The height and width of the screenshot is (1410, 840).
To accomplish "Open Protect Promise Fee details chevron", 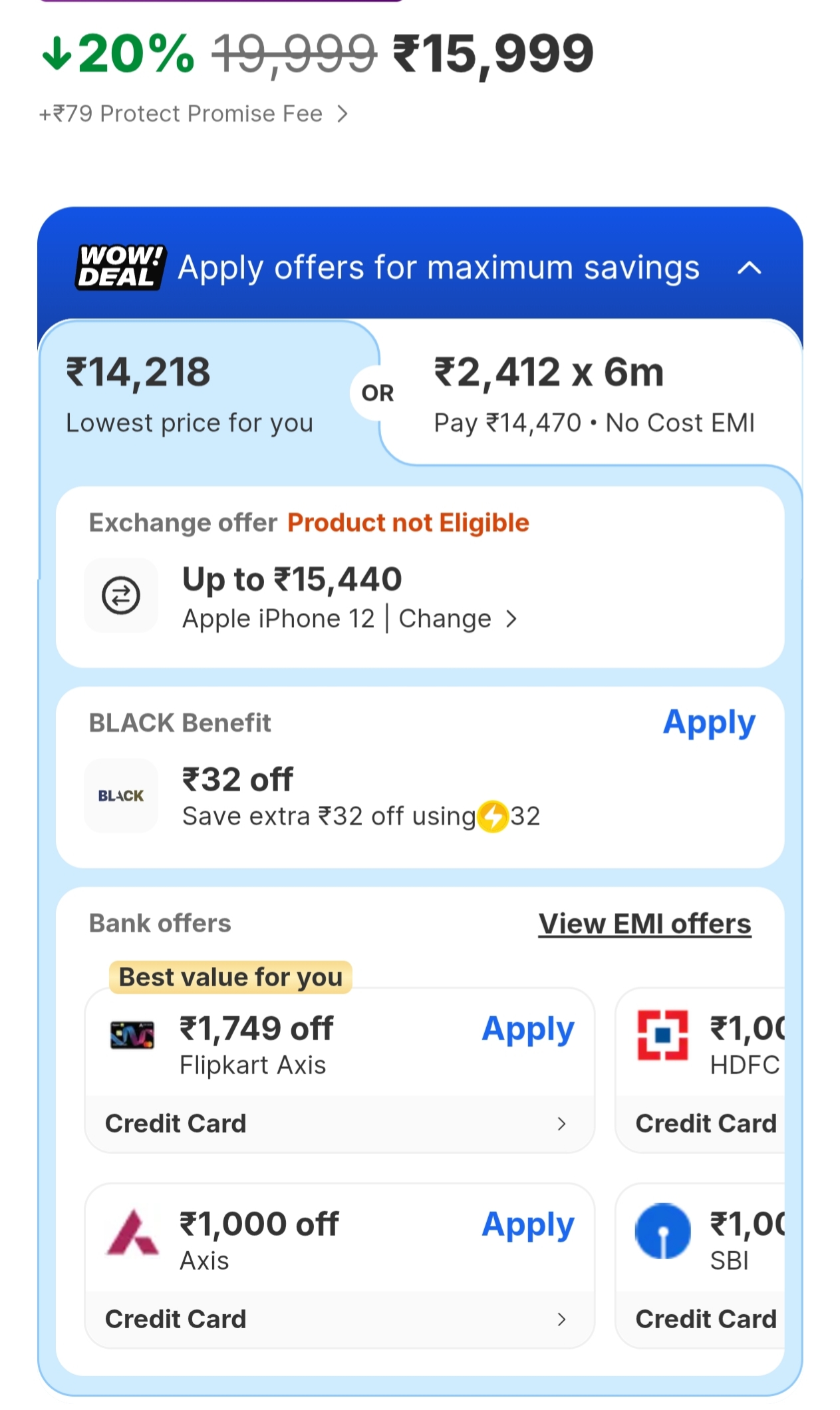I will tap(343, 114).
